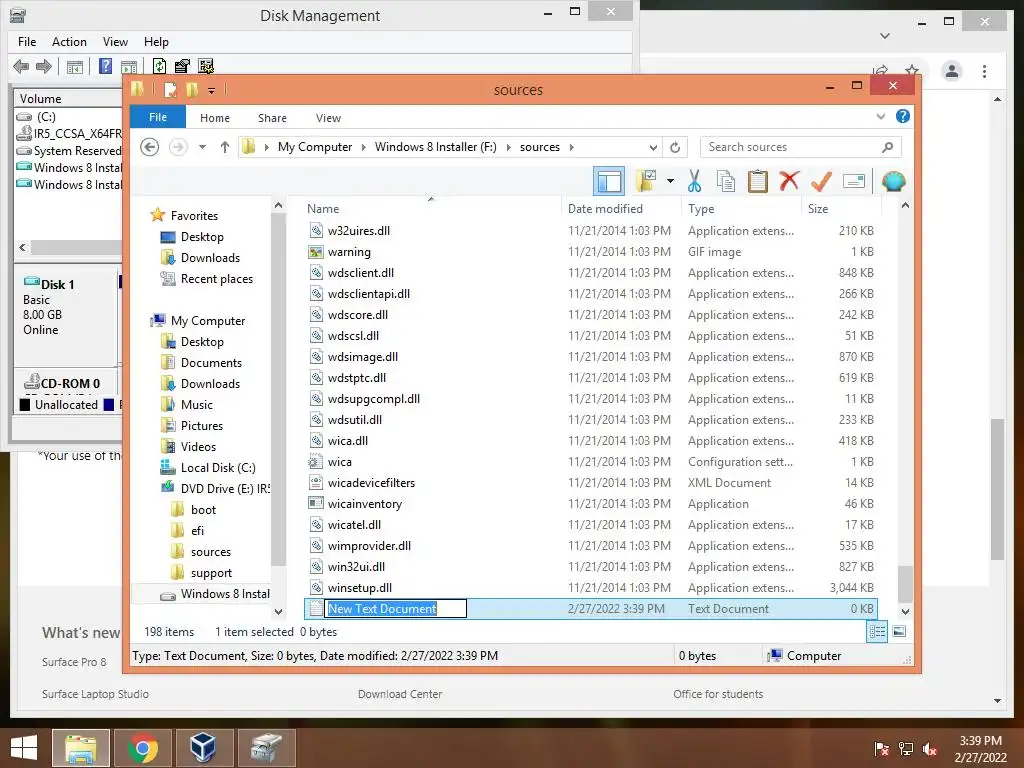
Task: Click the blue Help icon in Disk Management
Action: pyautogui.click(x=104, y=66)
